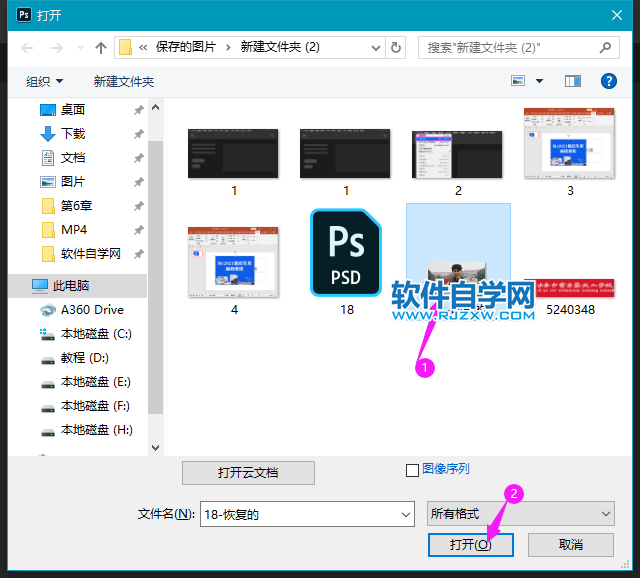Open the 软件自学网 folder shortcut
The image size is (640, 578).
click(91, 253)
